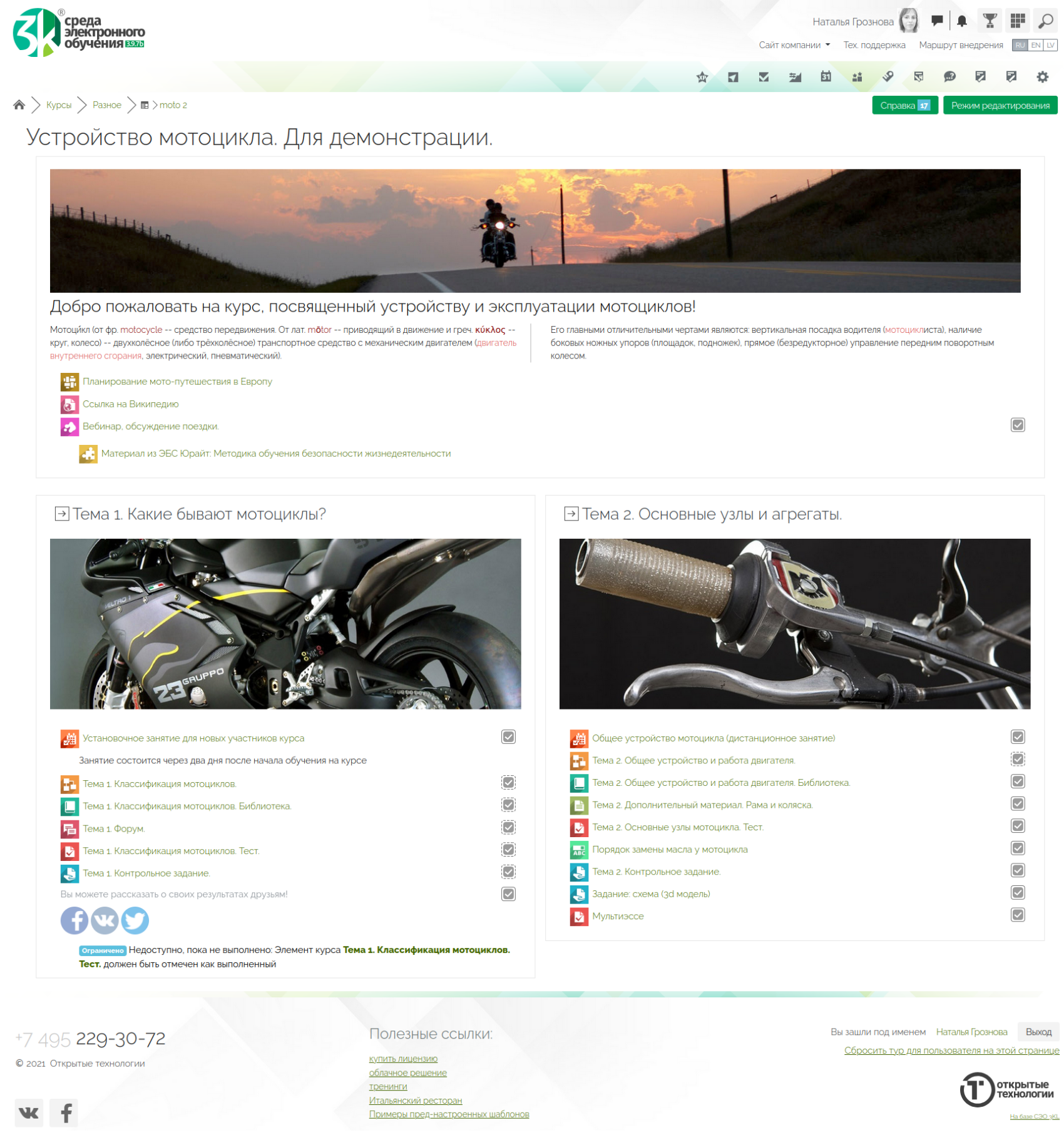Collapse section Тема 1 with arrow toggle
Image resolution: width=1064 pixels, height=1135 pixels.
point(61,514)
